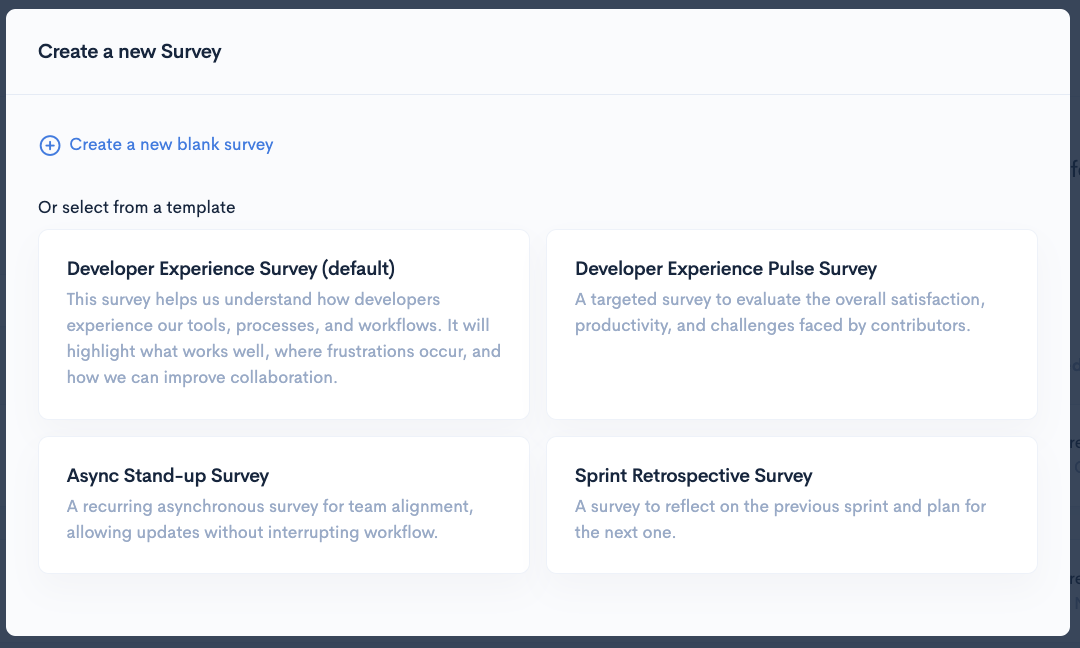The image size is (1080, 648).
Task: Click the plus circle icon
Action: [x=49, y=145]
